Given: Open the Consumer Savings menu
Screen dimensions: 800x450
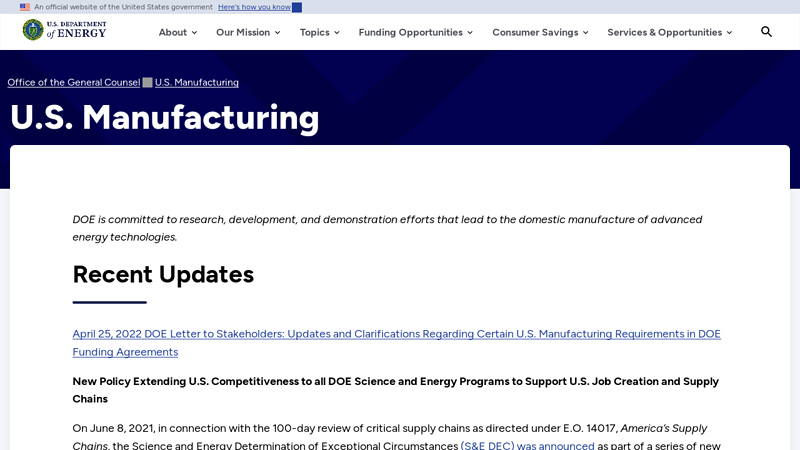Looking at the screenshot, I should point(540,32).
